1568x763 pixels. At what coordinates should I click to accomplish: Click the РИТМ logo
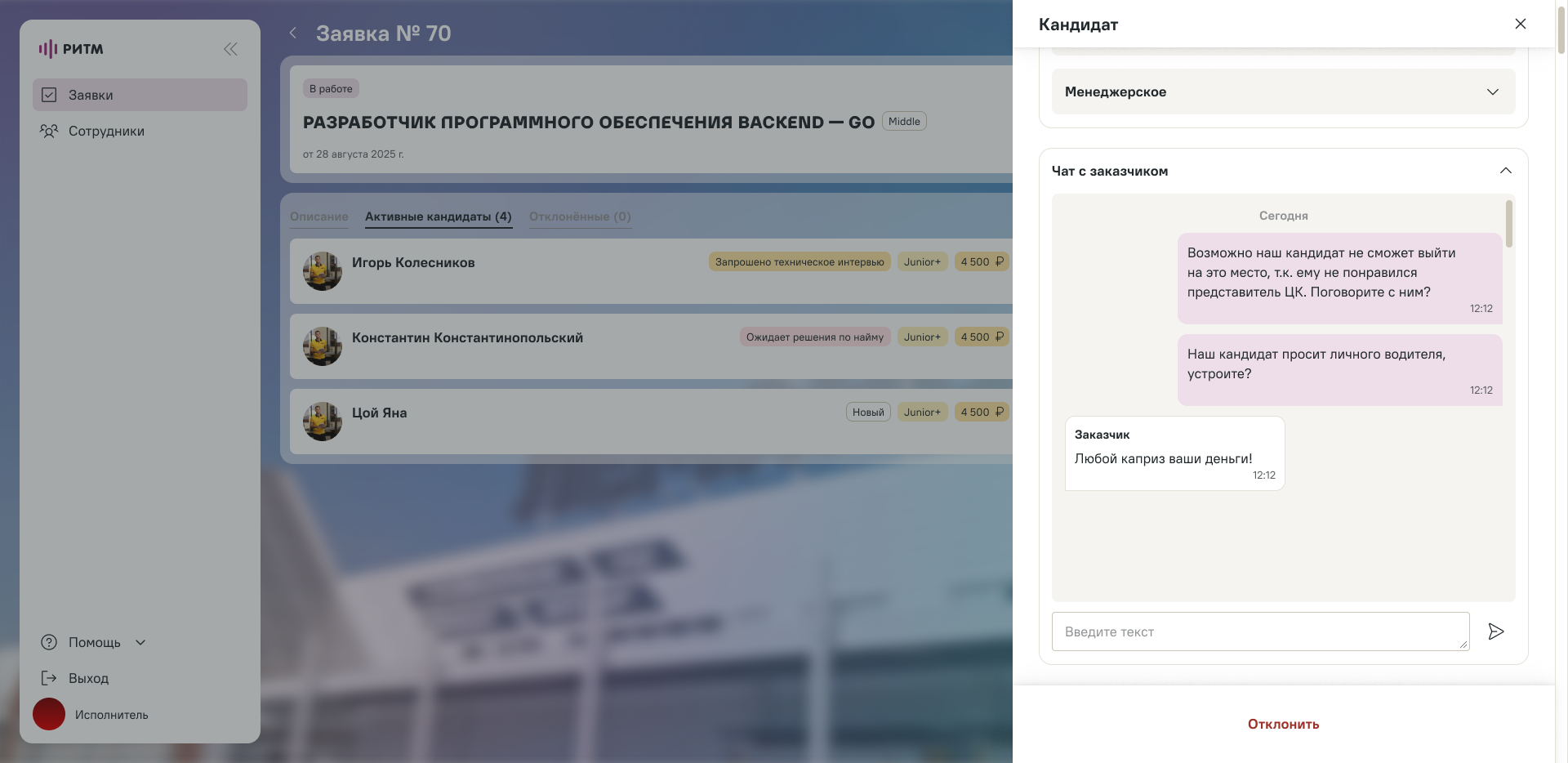tap(72, 49)
